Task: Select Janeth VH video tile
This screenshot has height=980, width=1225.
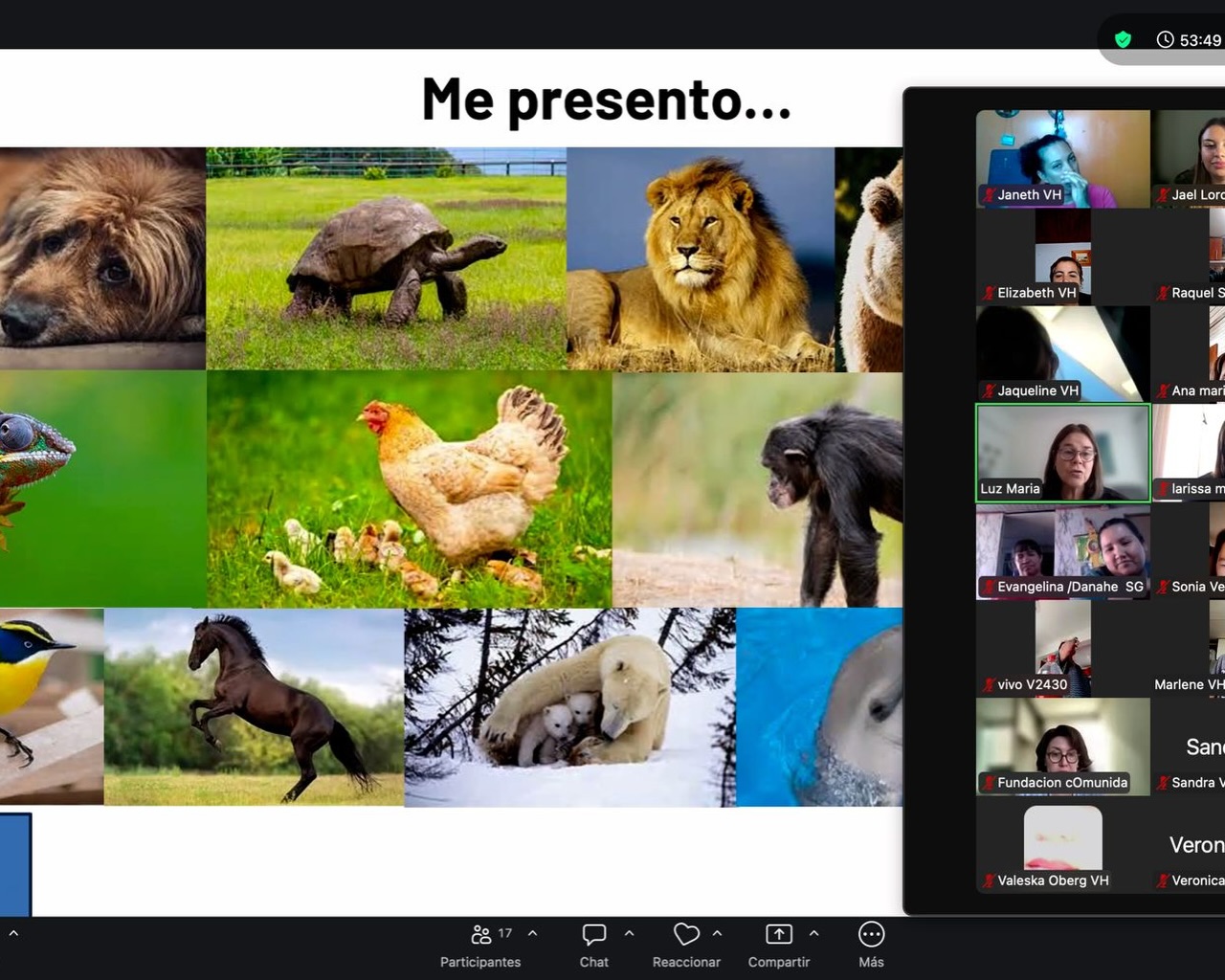Action: click(x=1062, y=158)
